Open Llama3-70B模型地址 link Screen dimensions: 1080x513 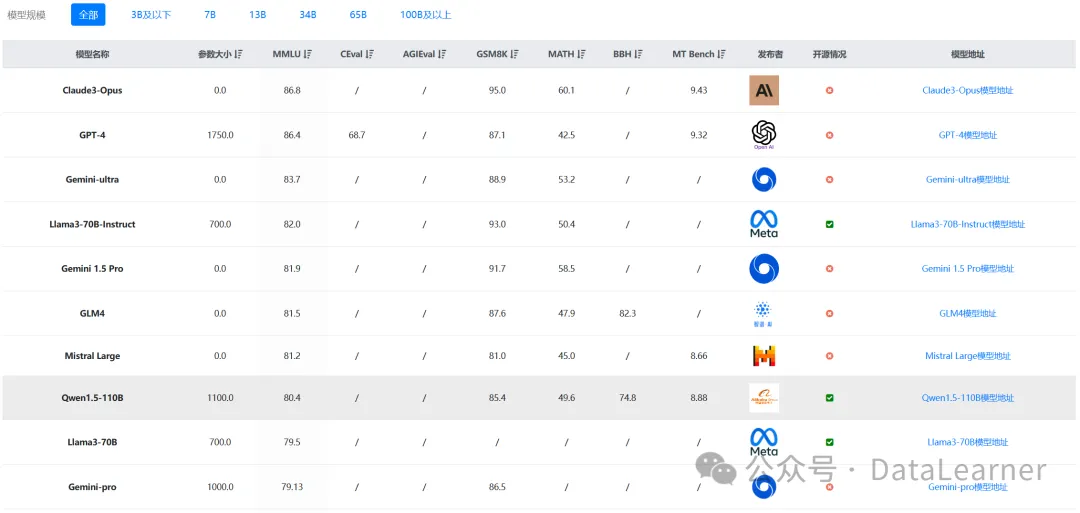(968, 442)
